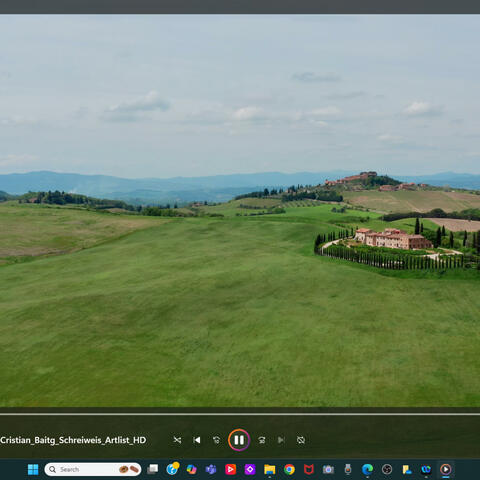Seek using the video progress bar
This screenshot has width=480, height=480.
pos(240,414)
